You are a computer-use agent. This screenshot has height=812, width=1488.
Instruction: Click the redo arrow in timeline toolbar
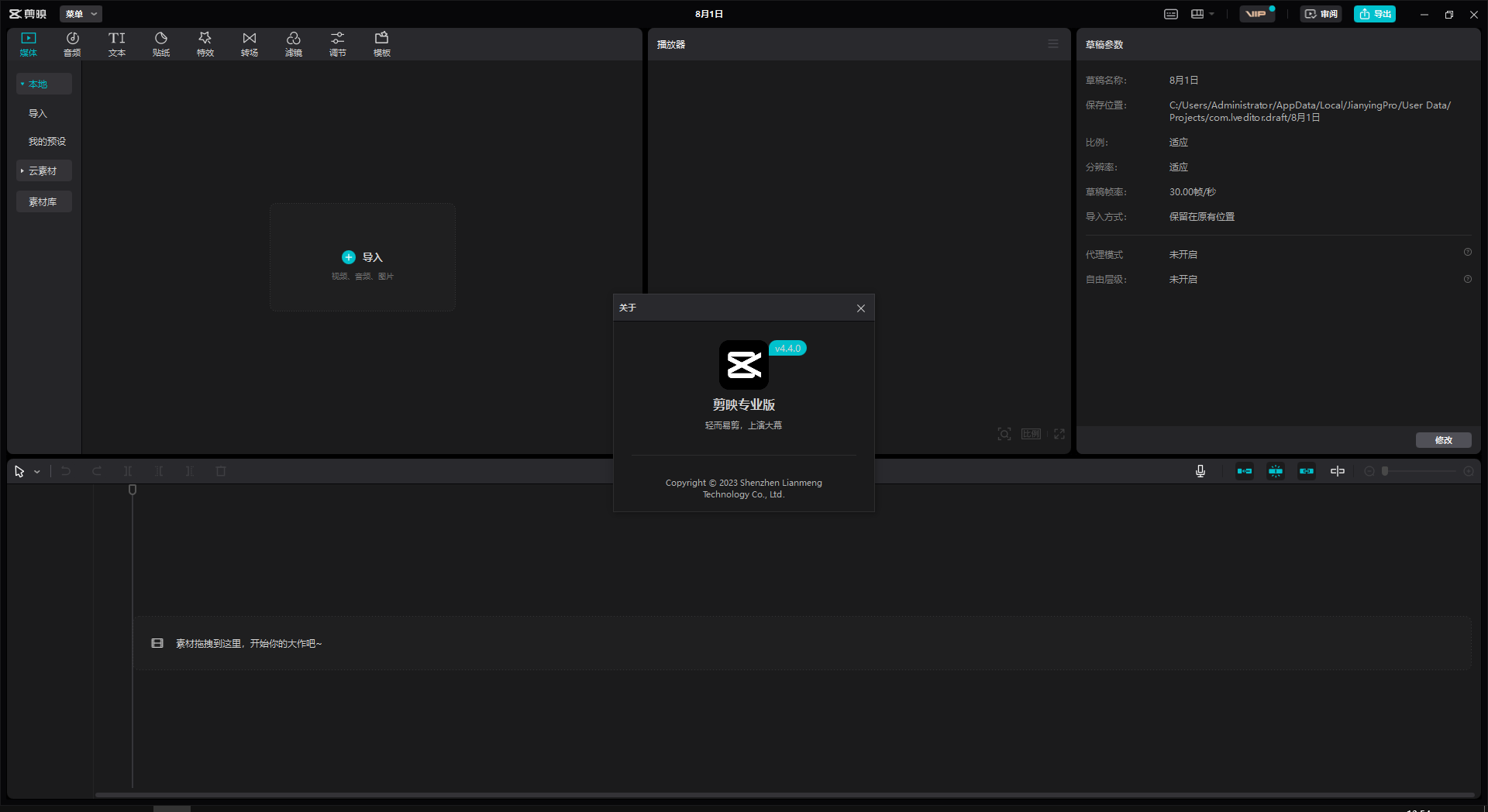point(97,471)
